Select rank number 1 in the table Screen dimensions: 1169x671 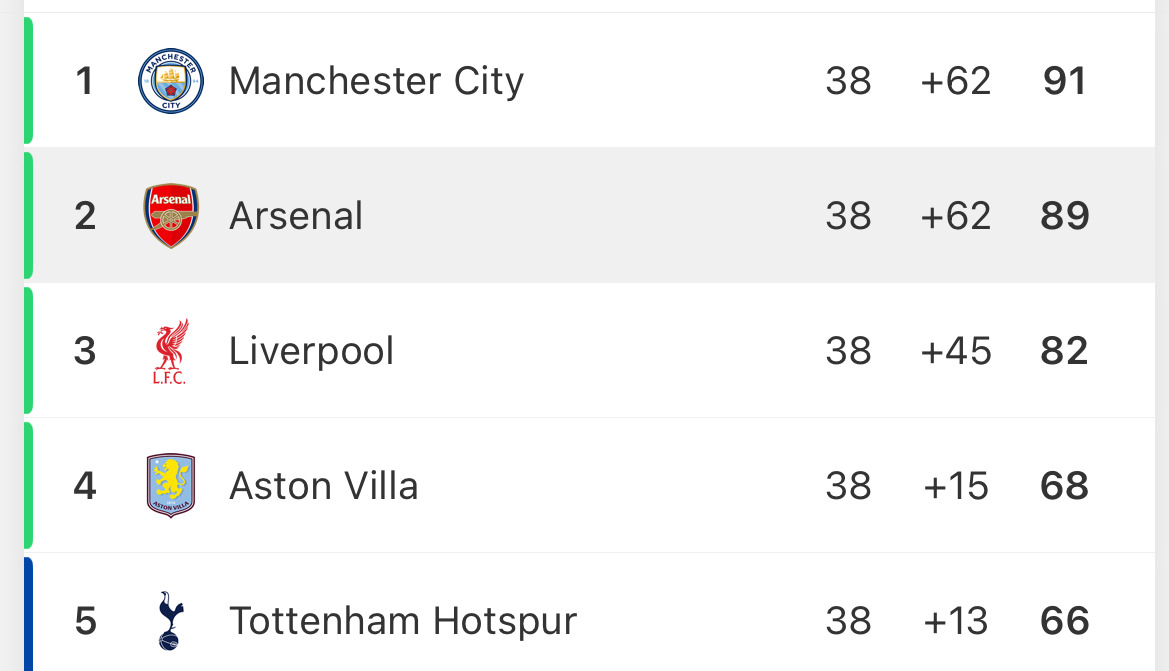pyautogui.click(x=84, y=81)
